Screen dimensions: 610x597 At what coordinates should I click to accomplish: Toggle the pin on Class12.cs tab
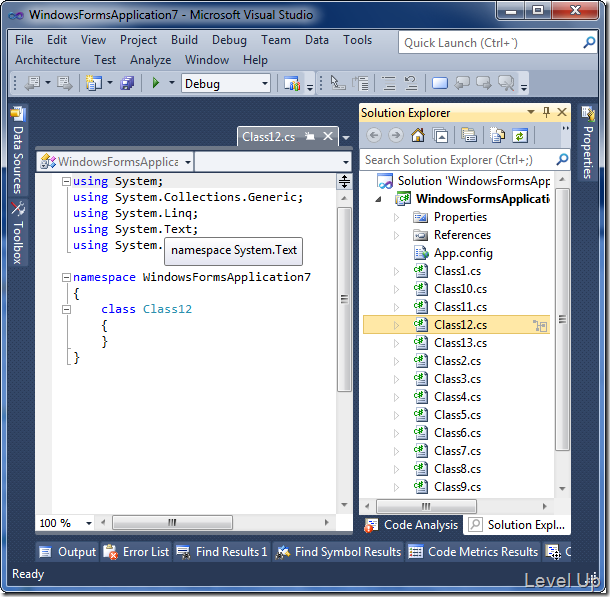(x=310, y=137)
